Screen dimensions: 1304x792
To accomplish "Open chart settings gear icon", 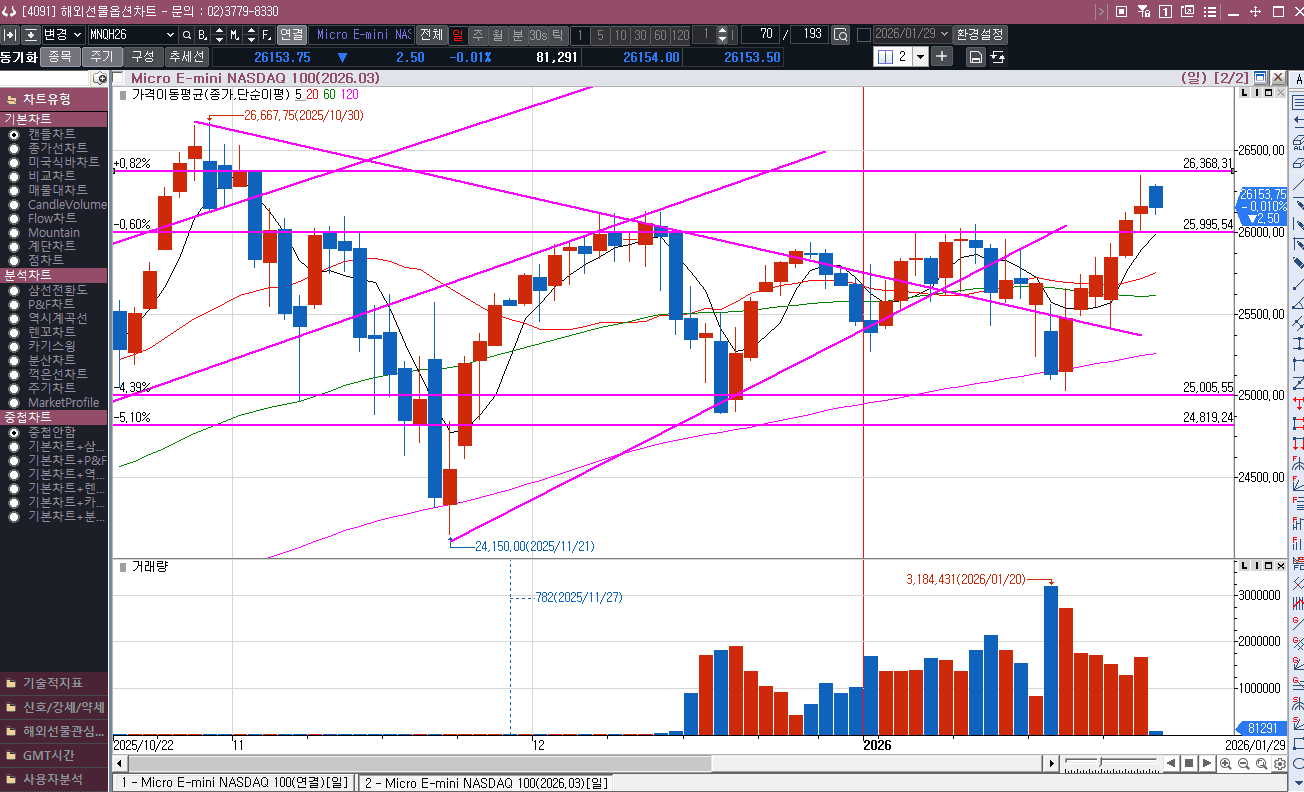I will (x=1280, y=764).
